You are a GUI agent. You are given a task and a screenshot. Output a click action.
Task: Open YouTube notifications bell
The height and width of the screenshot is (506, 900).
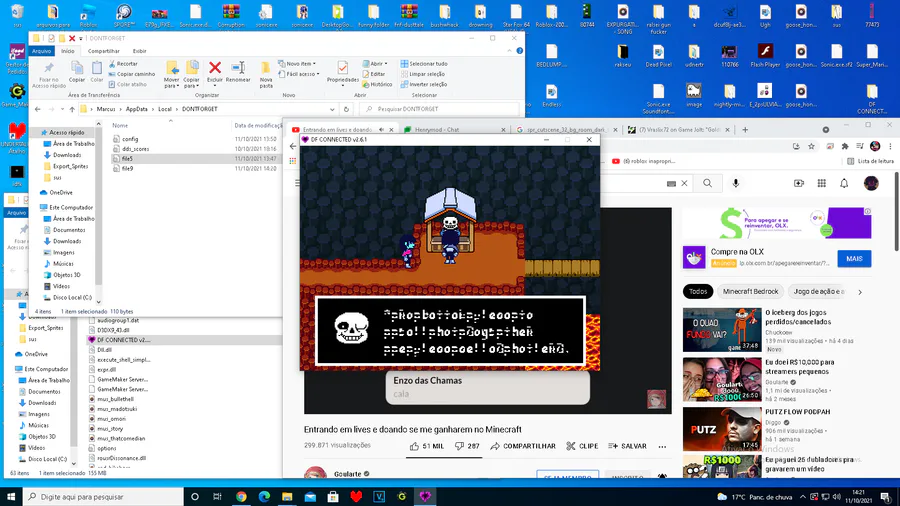844,183
